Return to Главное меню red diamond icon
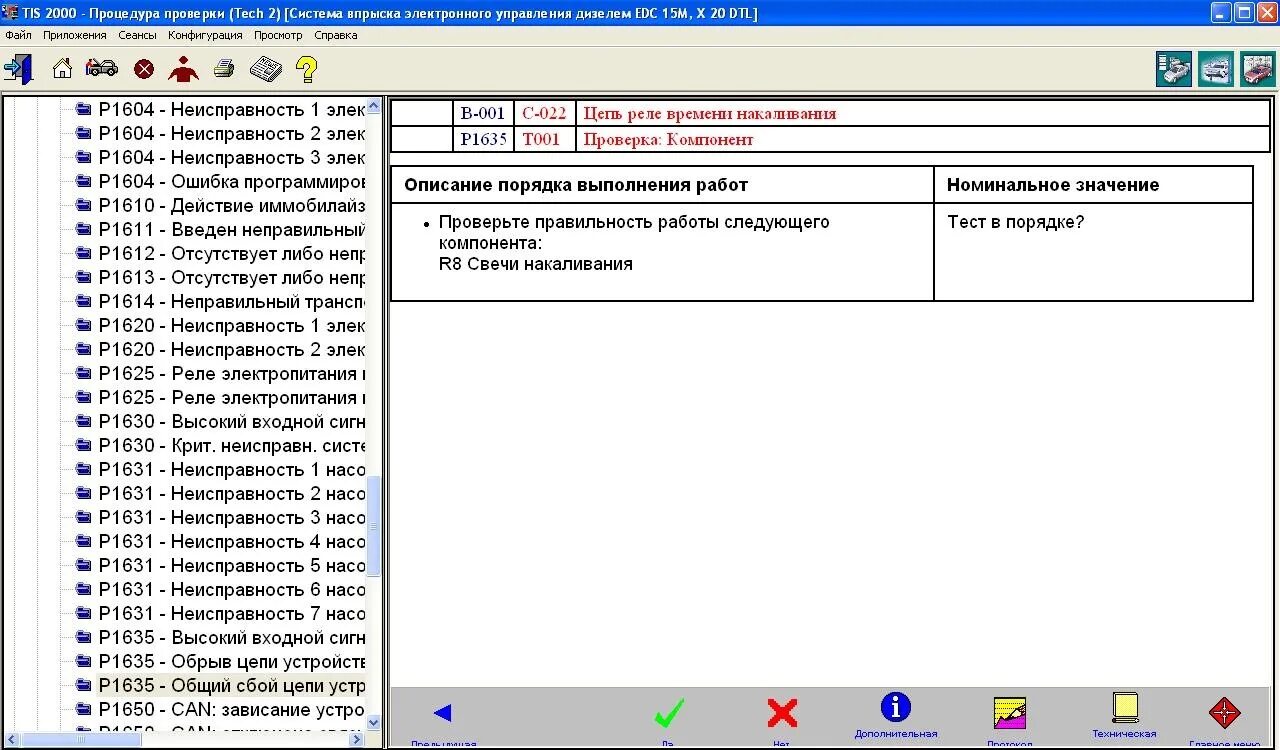 [1224, 713]
